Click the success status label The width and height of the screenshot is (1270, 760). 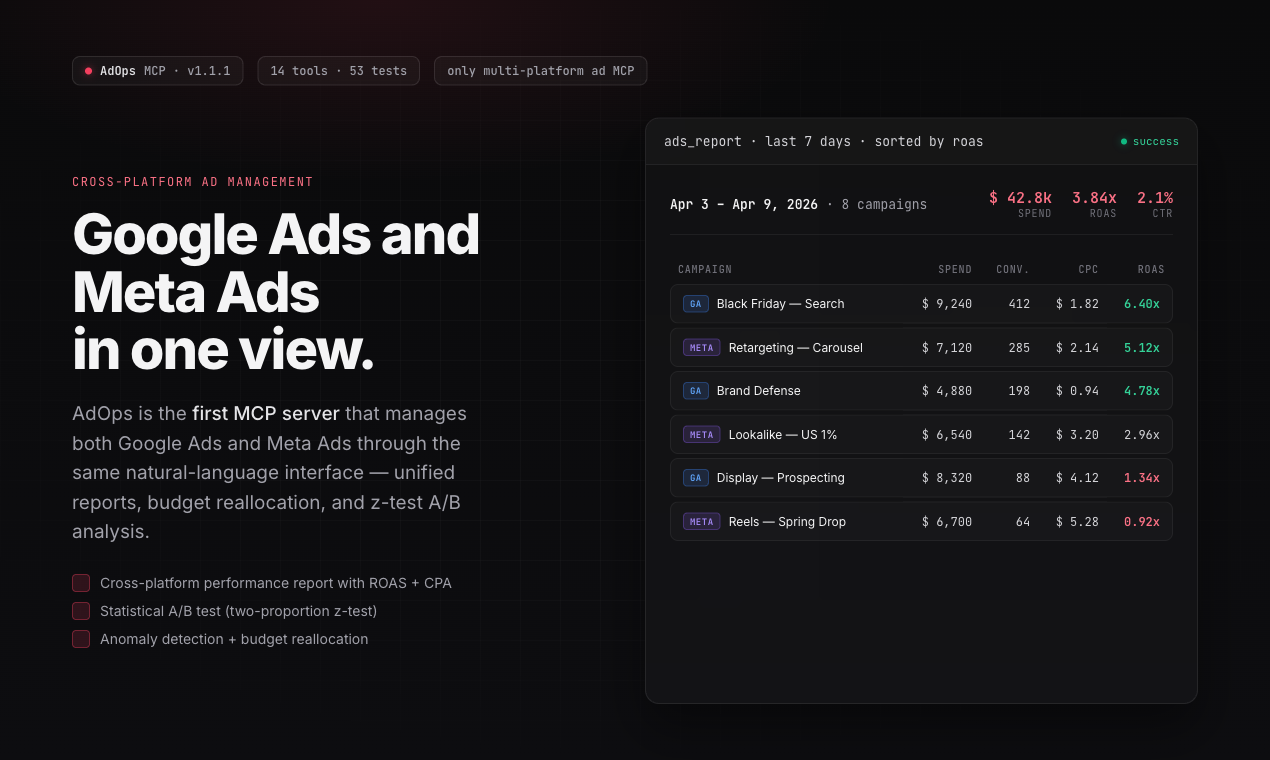coord(1155,142)
